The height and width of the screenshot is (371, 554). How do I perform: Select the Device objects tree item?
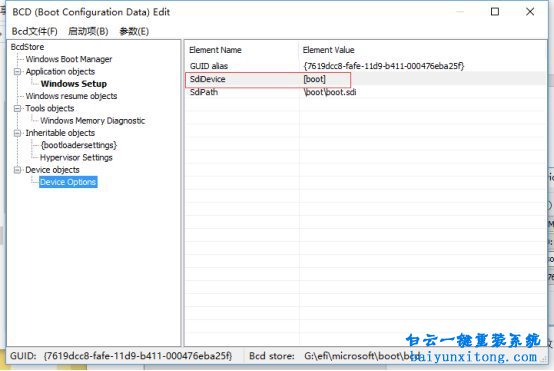[52, 170]
